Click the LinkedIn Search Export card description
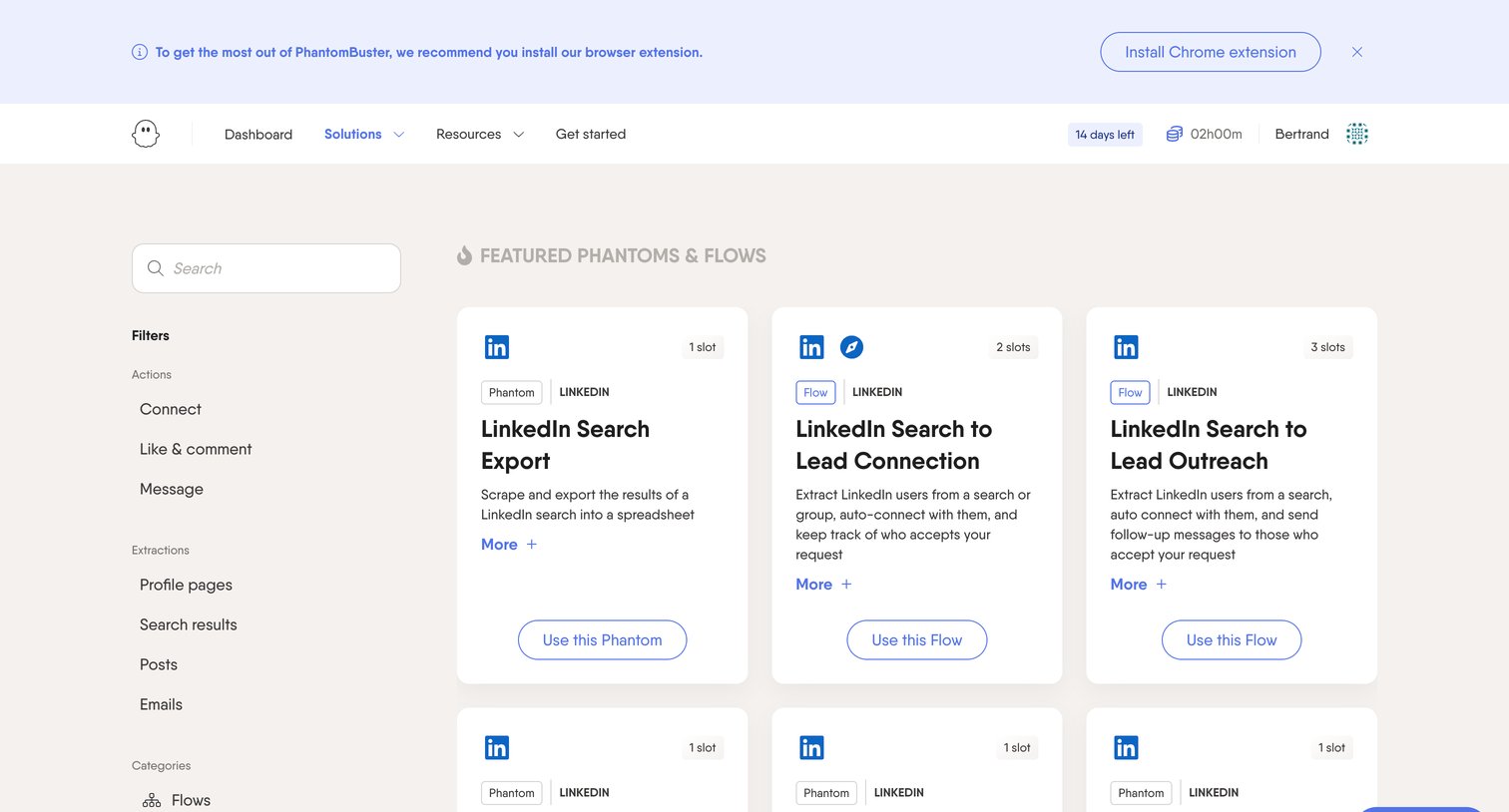 coord(588,505)
